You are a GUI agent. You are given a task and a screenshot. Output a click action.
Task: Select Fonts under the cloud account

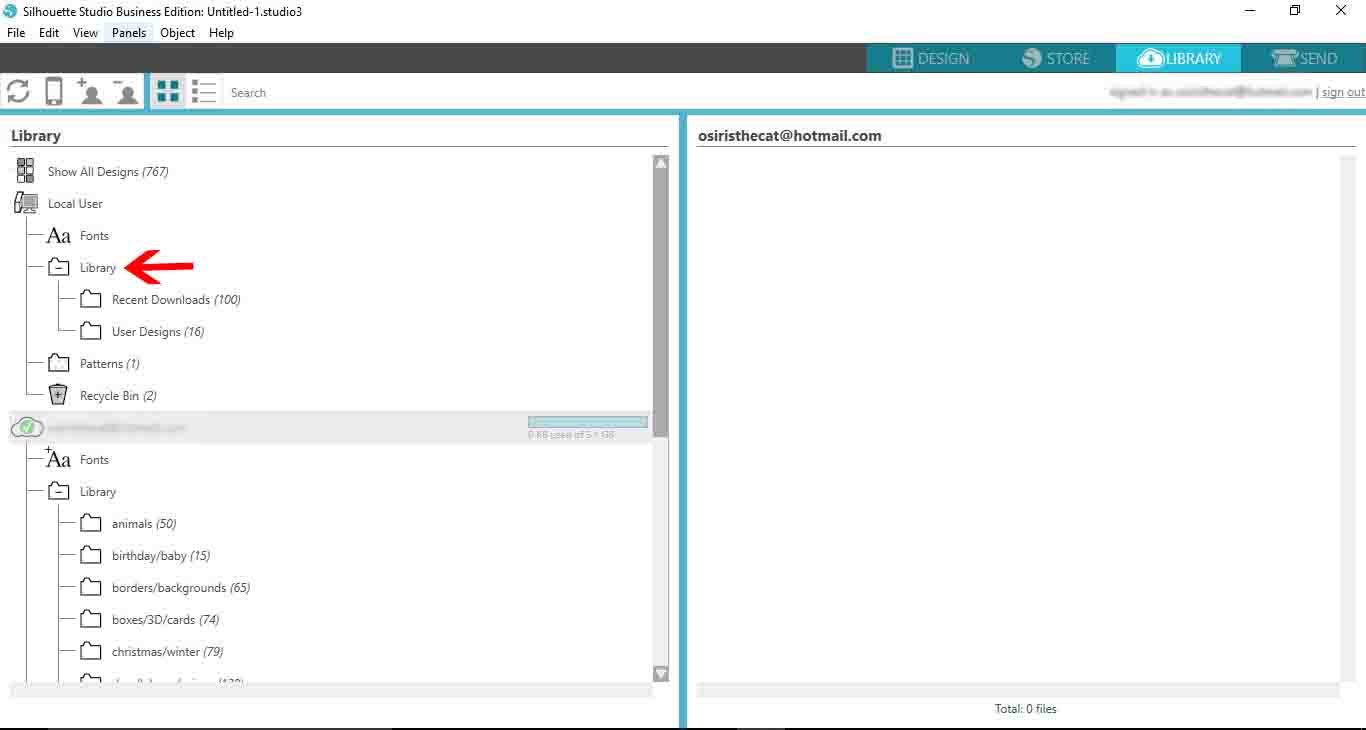click(94, 460)
